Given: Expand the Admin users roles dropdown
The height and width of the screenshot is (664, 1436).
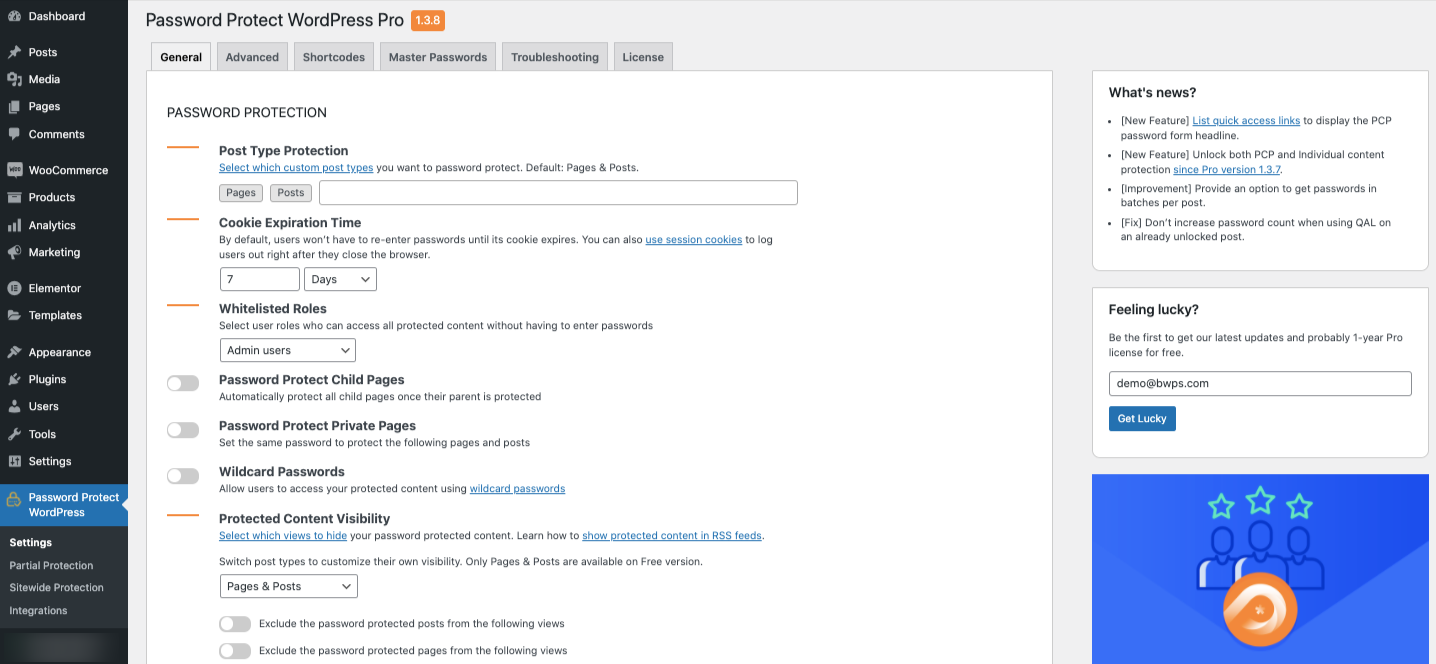Looking at the screenshot, I should click(287, 350).
